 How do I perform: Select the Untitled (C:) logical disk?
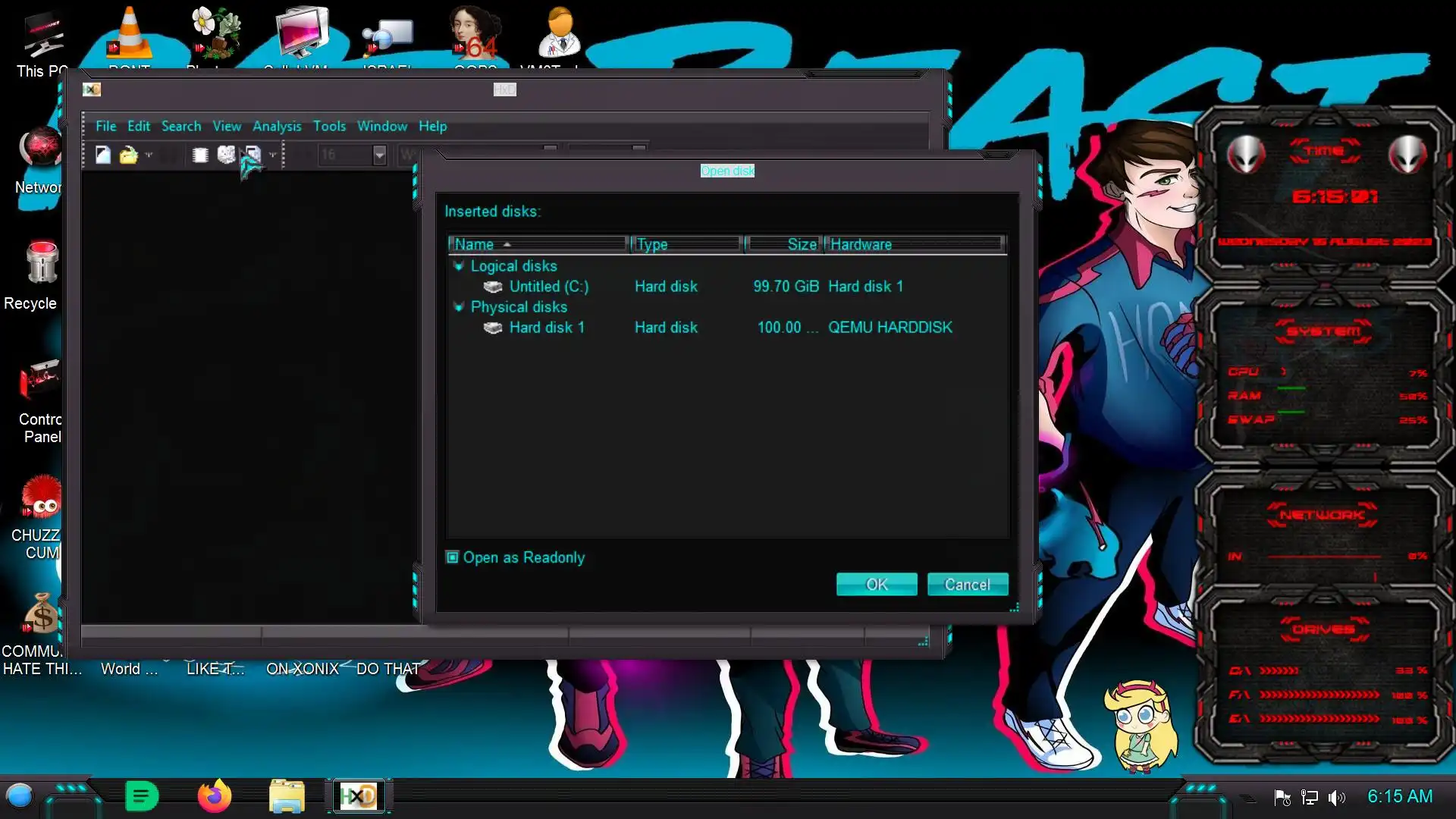tap(548, 287)
